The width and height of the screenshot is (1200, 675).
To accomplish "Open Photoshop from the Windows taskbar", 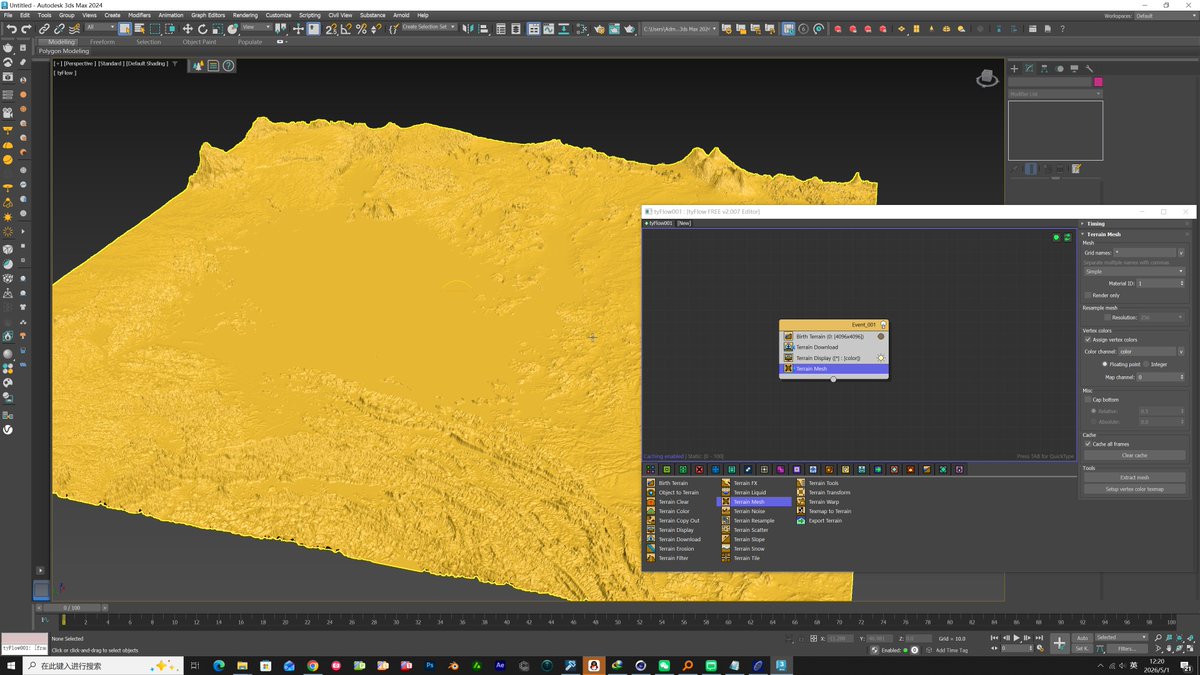I will (x=429, y=665).
